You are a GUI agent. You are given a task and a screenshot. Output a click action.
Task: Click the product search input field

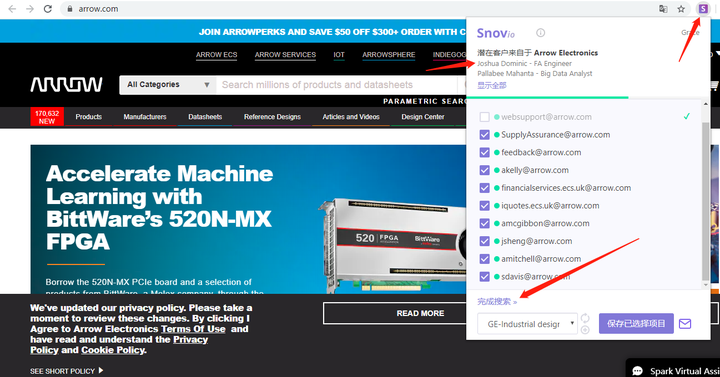[337, 85]
